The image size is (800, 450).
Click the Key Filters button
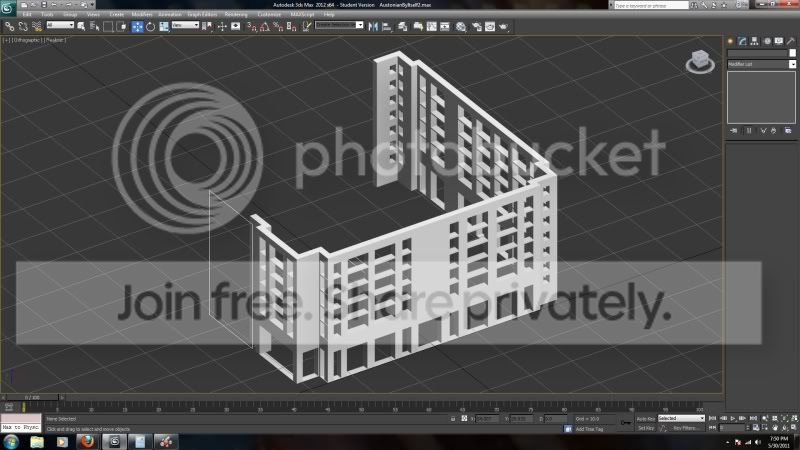[x=686, y=429]
